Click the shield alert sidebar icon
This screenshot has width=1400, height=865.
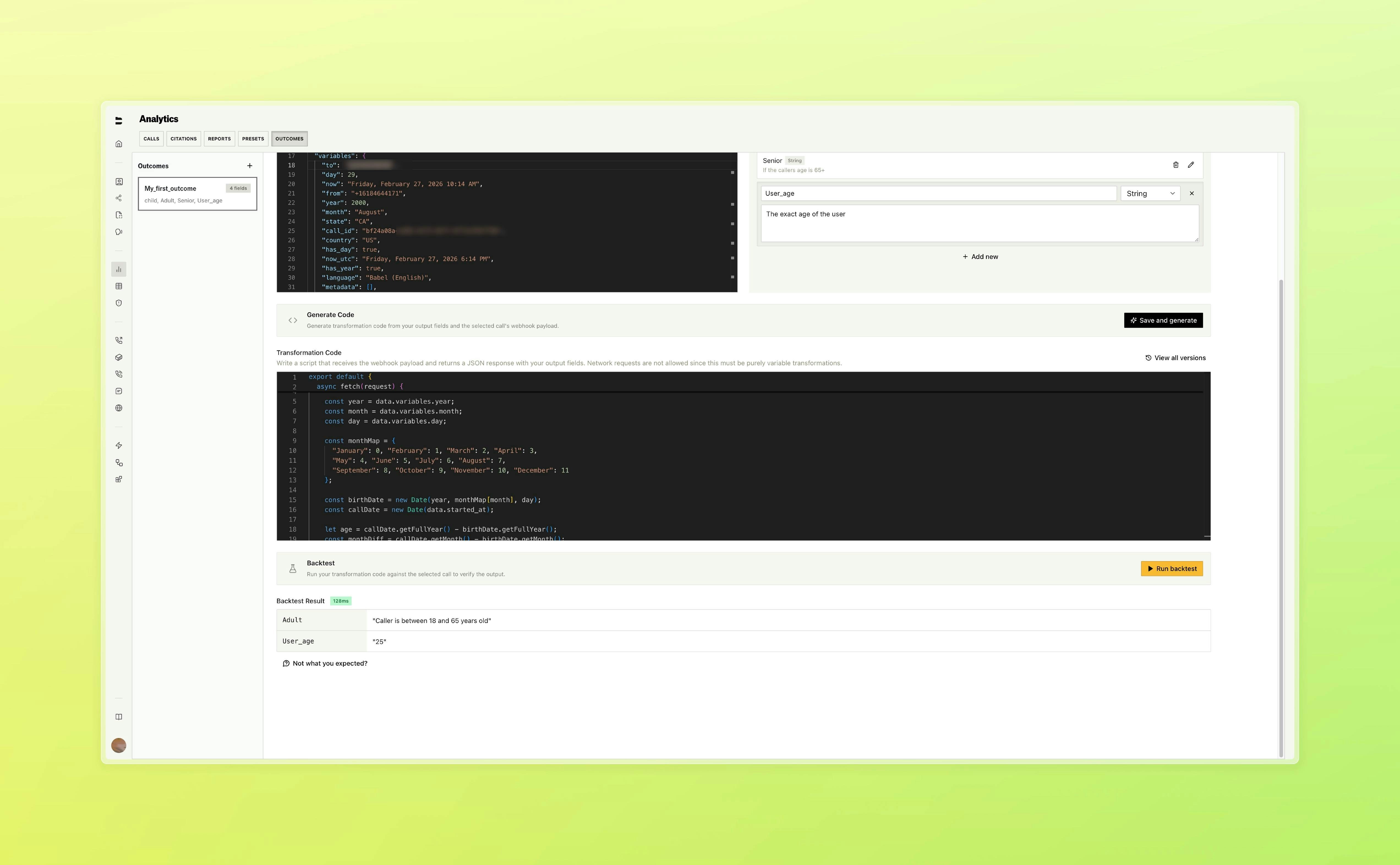click(x=119, y=303)
